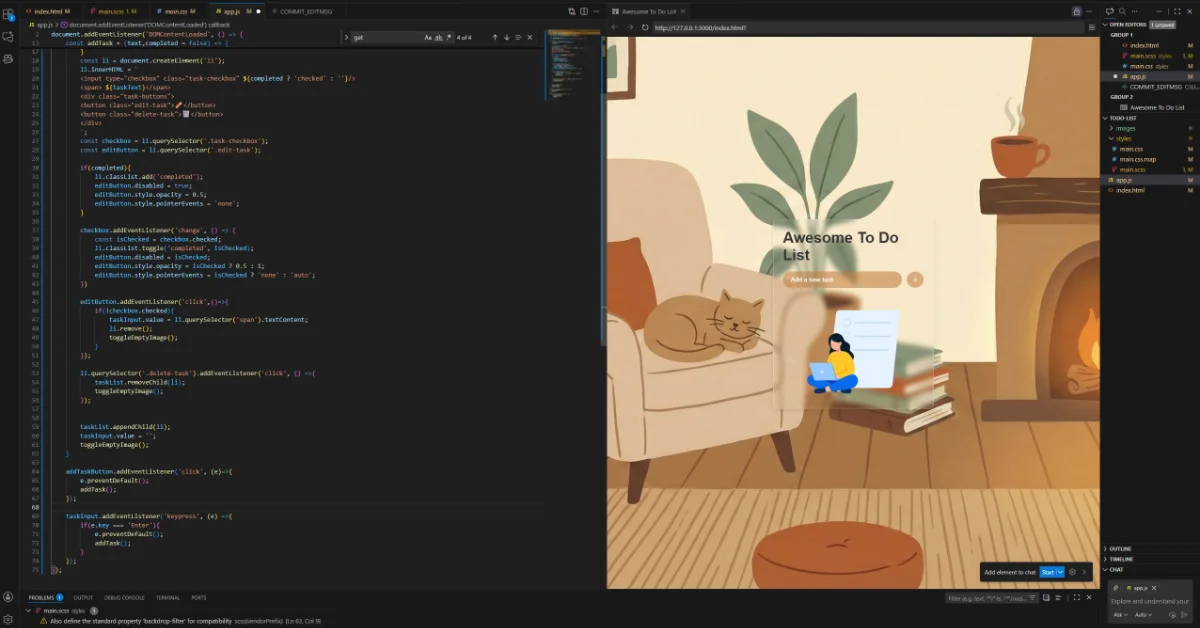
Task: Reload the browser preview page
Action: coord(645,27)
